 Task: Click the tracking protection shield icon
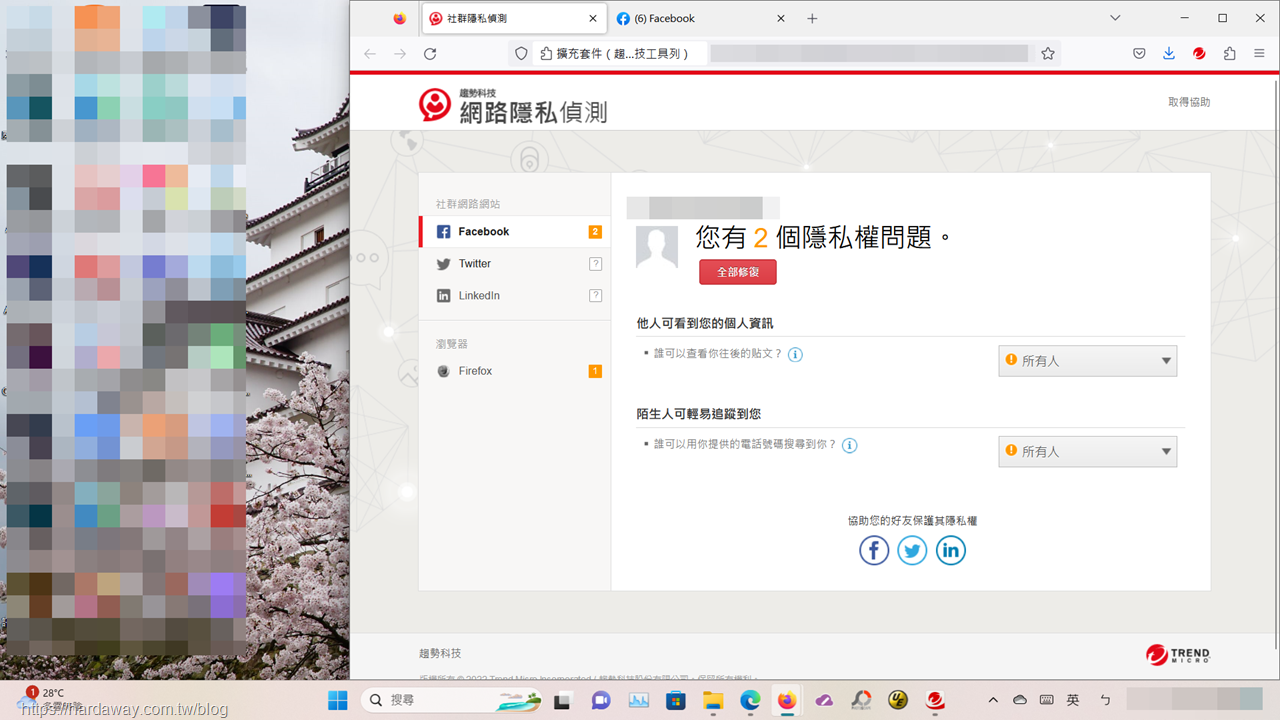point(520,54)
